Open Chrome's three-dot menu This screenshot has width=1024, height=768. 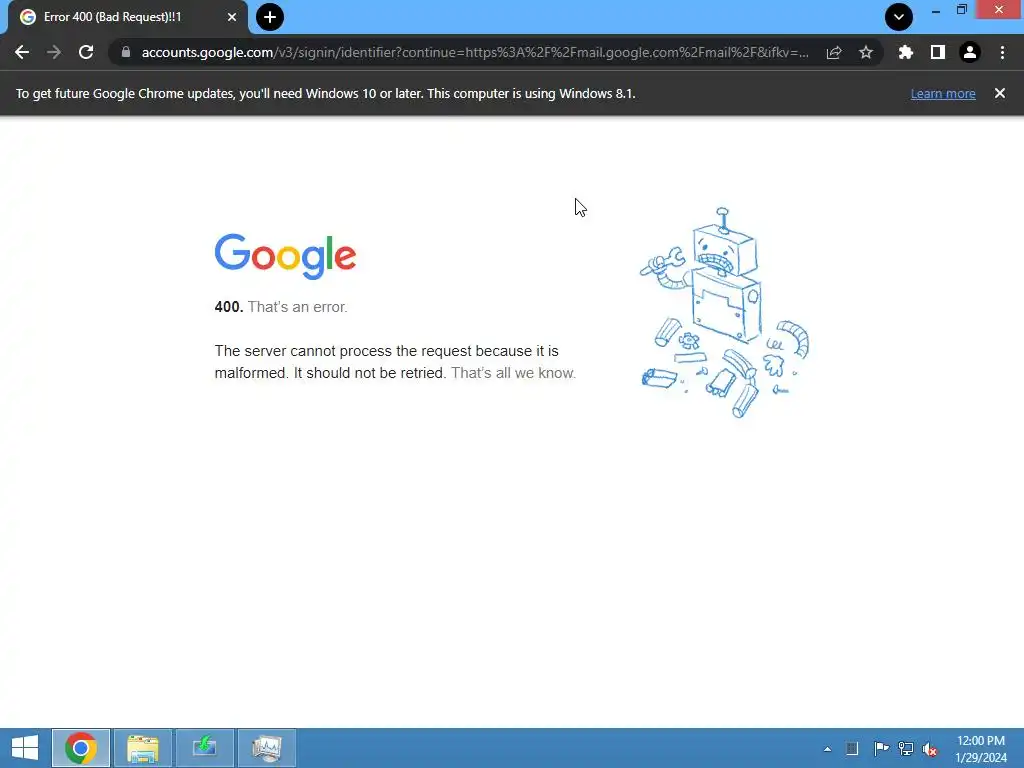click(x=1002, y=52)
